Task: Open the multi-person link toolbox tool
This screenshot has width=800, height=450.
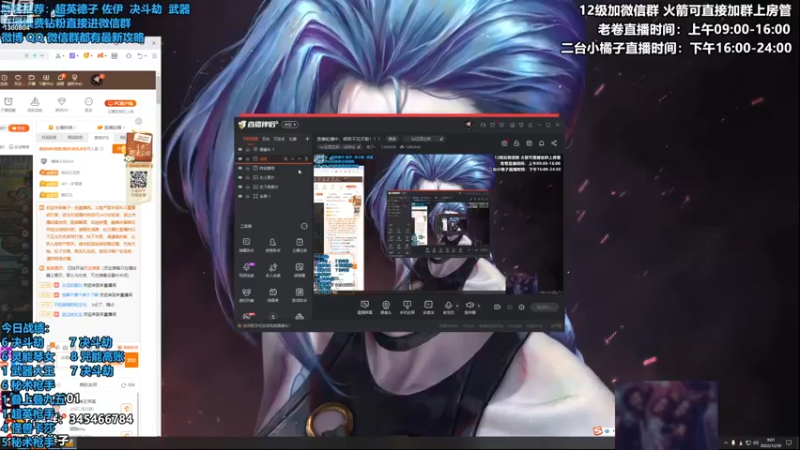Action: tap(273, 269)
